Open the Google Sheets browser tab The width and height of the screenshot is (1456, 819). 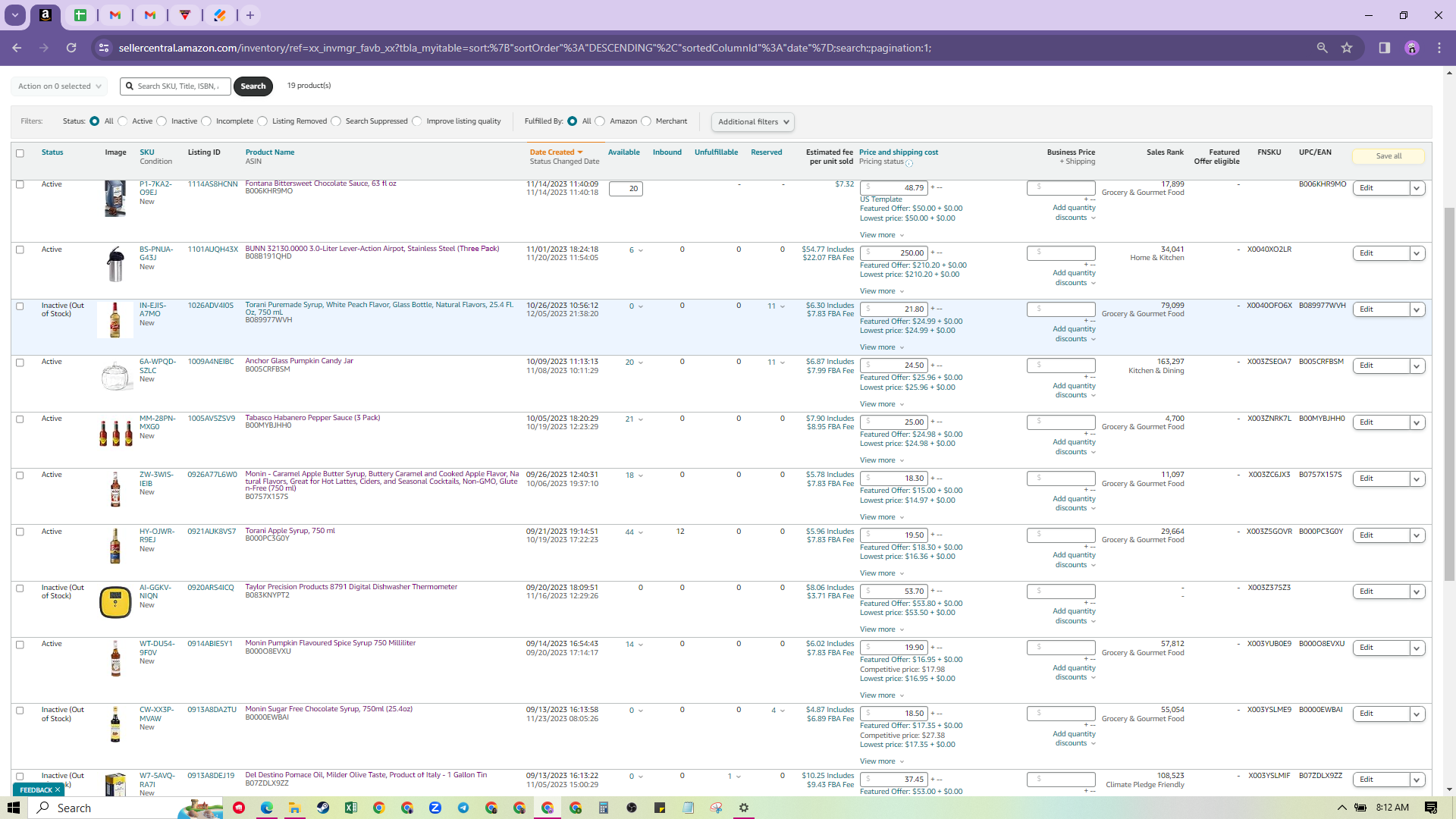(80, 15)
